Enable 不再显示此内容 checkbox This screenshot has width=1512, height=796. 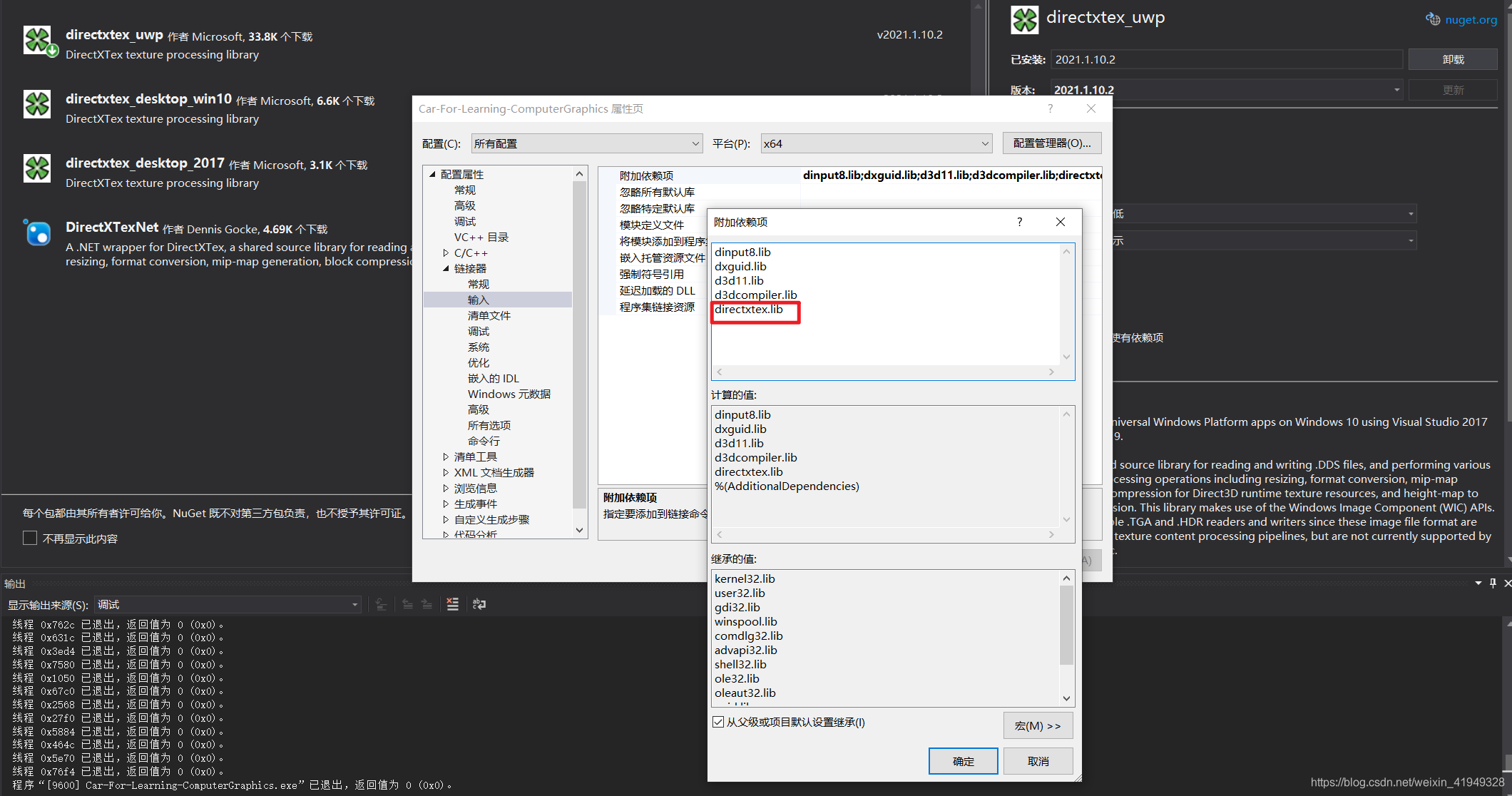pos(29,538)
